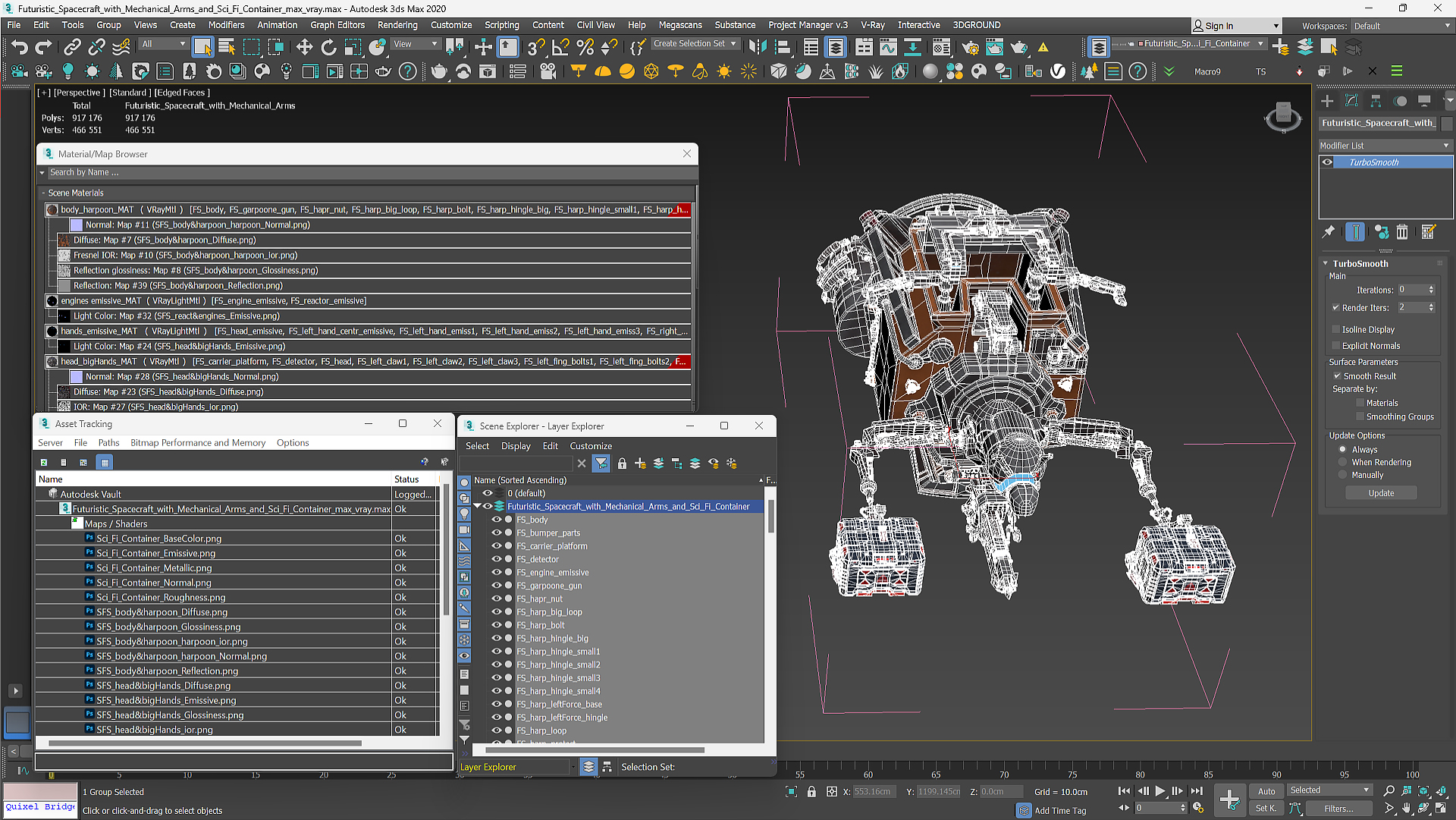Collapse the Scene Materials group
Image resolution: width=1456 pixels, height=820 pixels.
43,193
